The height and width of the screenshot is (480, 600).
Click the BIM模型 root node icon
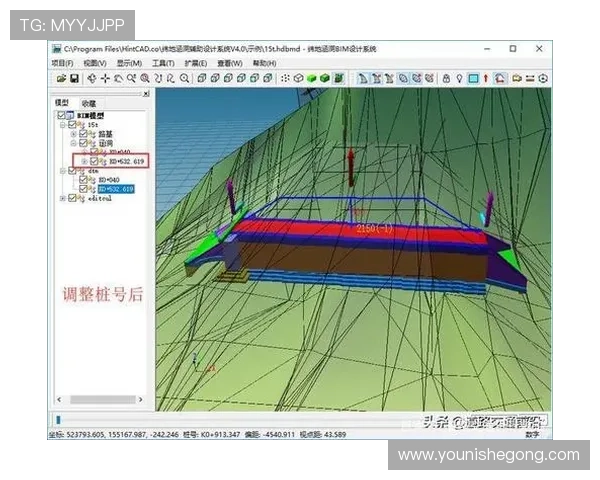point(70,115)
